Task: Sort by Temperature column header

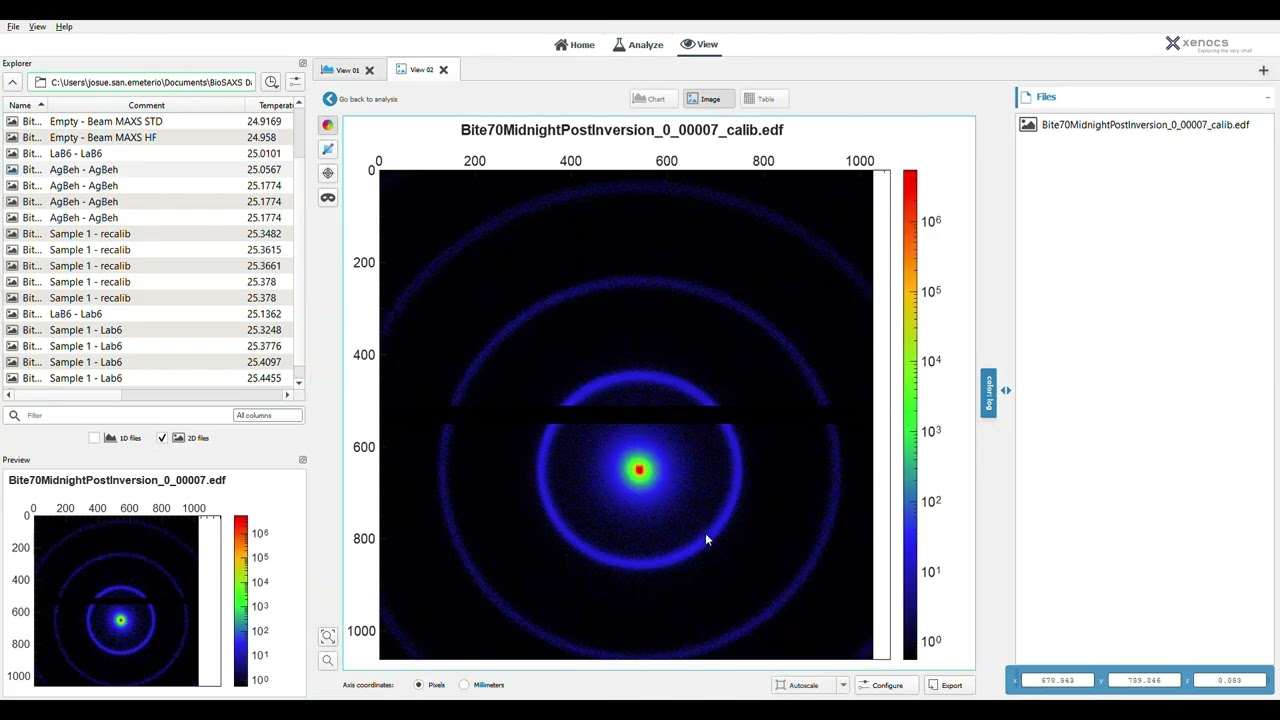Action: click(270, 105)
